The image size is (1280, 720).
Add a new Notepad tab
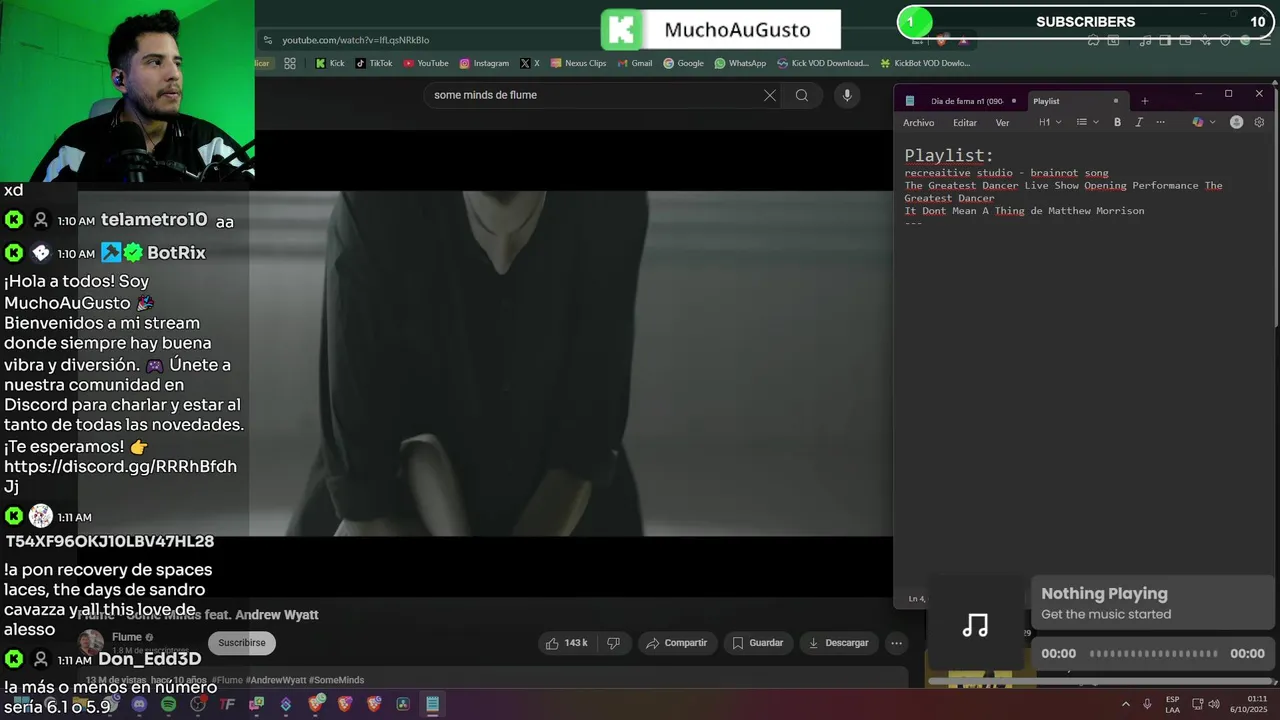[1145, 101]
